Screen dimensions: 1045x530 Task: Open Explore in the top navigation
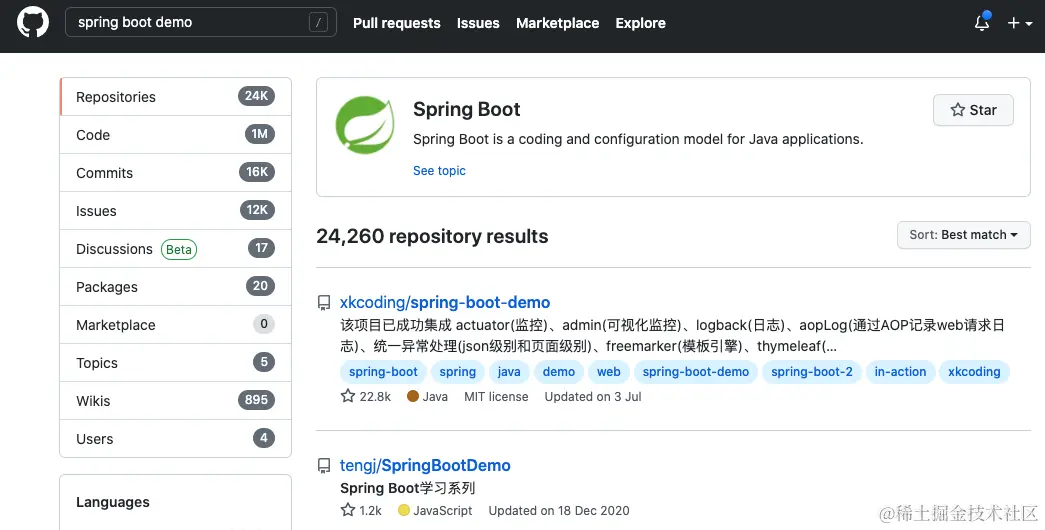(x=640, y=23)
